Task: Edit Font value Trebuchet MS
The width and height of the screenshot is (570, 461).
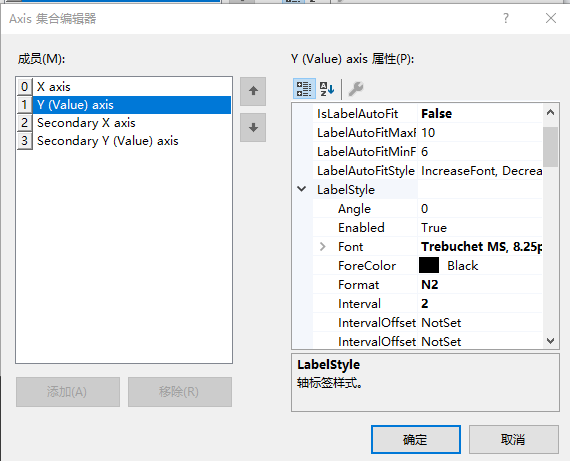Action: pyautogui.click(x=480, y=246)
